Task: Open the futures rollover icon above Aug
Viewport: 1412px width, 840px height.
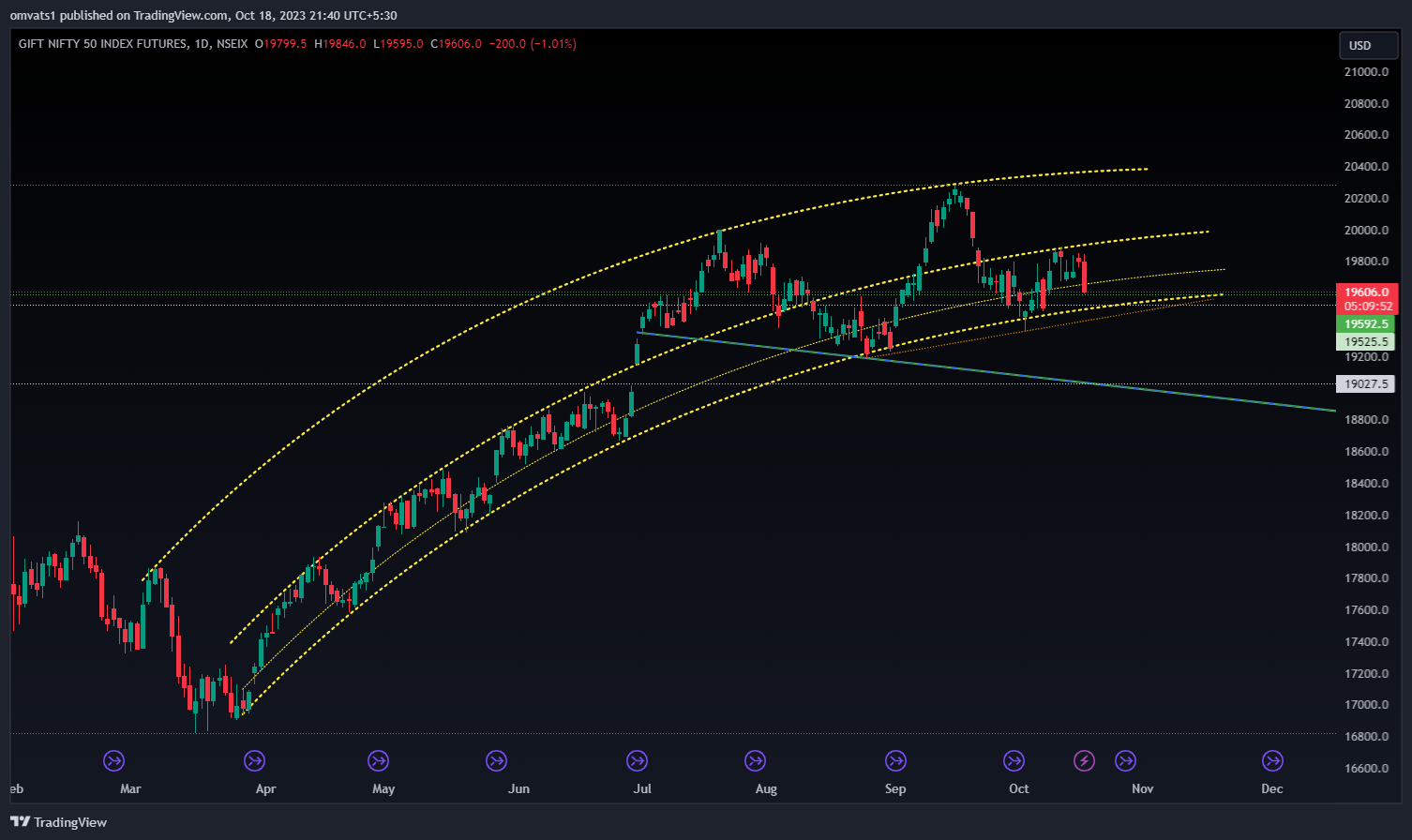Action: tap(755, 760)
